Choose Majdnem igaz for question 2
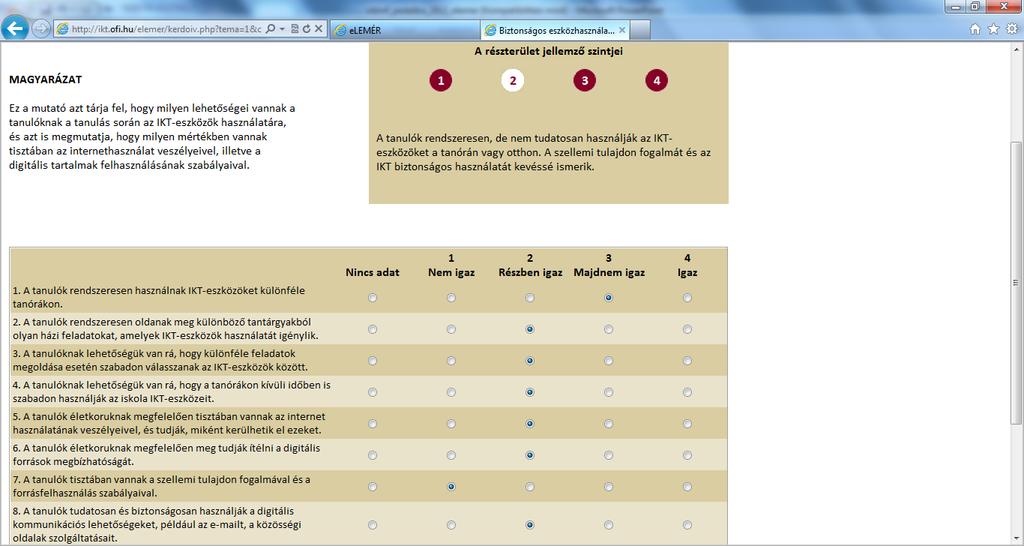 coord(609,329)
